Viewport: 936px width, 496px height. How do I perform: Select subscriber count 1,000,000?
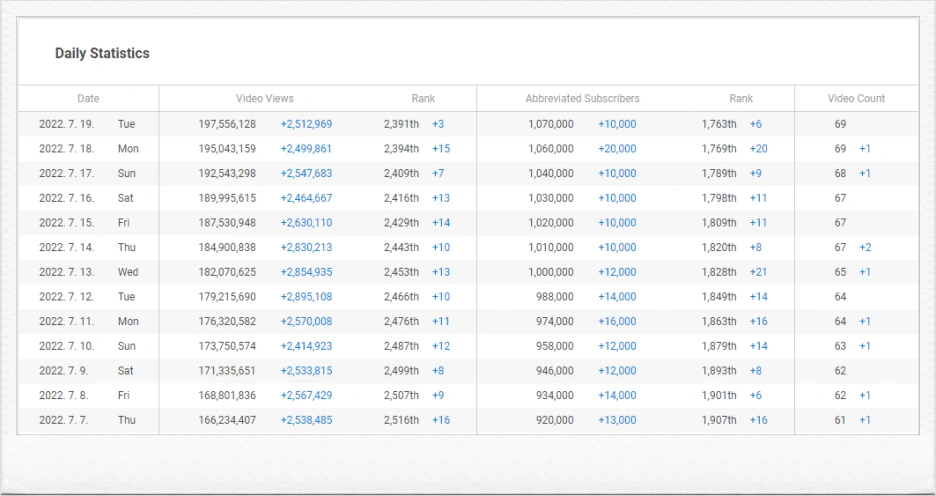(x=550, y=272)
